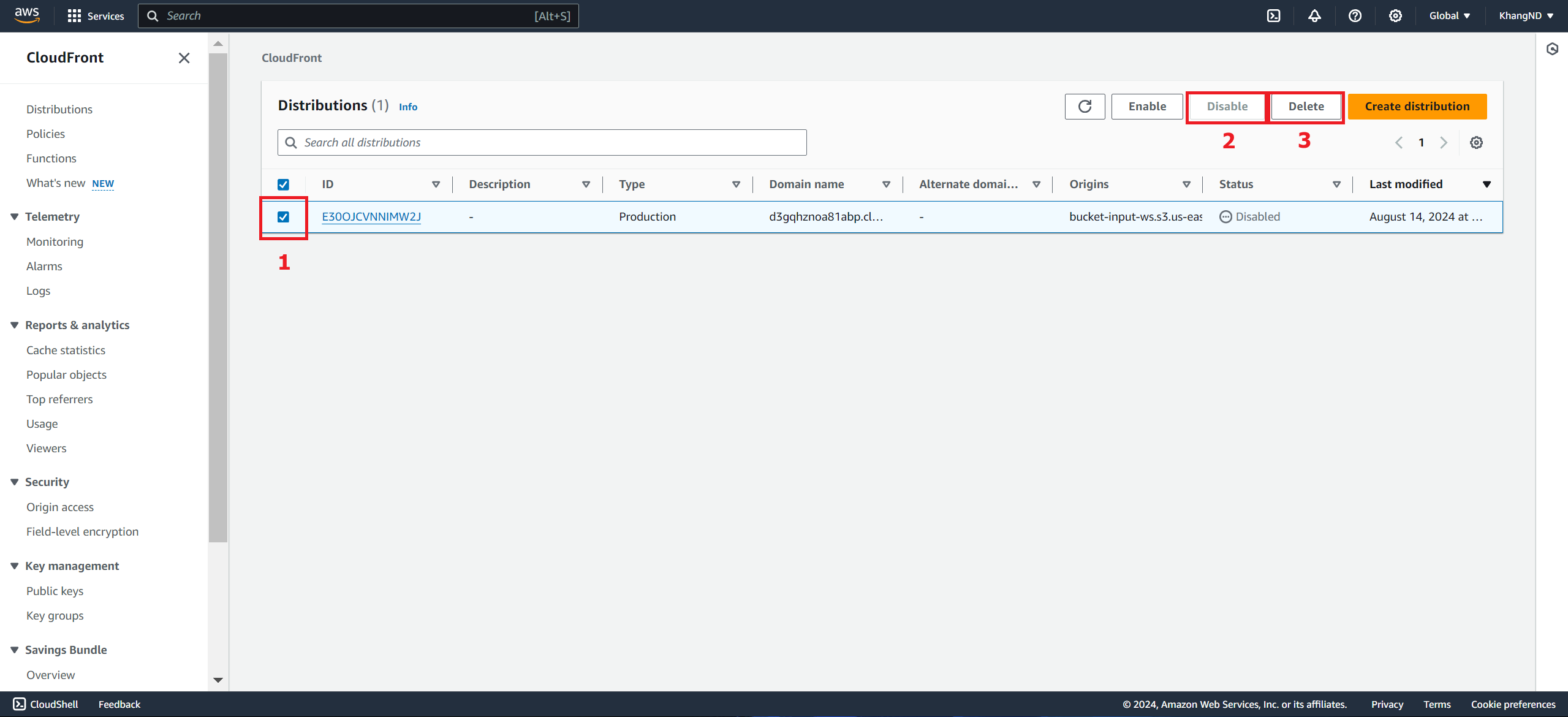Click the CloudFront breadcrumb

click(x=292, y=58)
